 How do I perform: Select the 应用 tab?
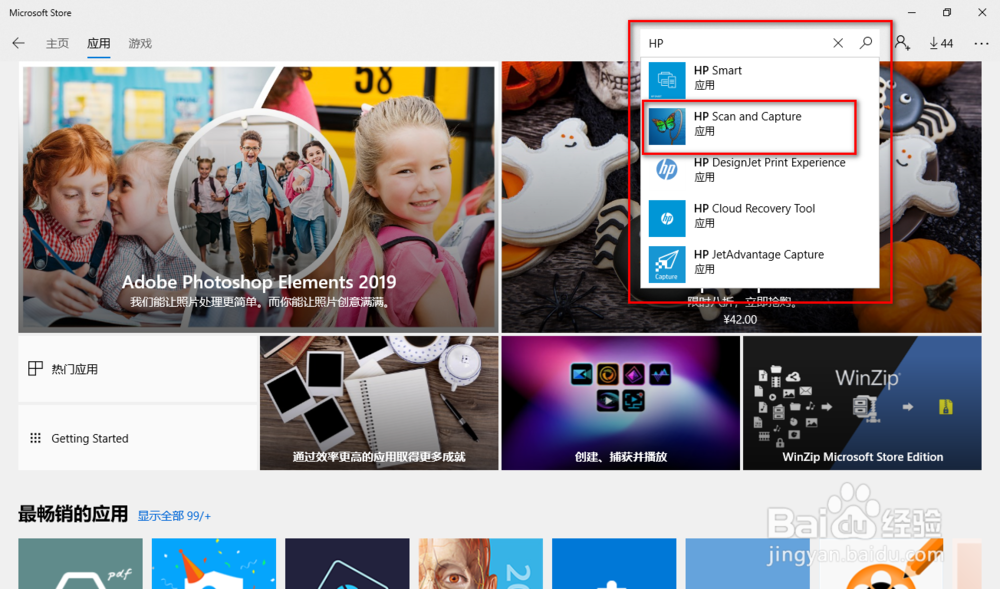[98, 43]
